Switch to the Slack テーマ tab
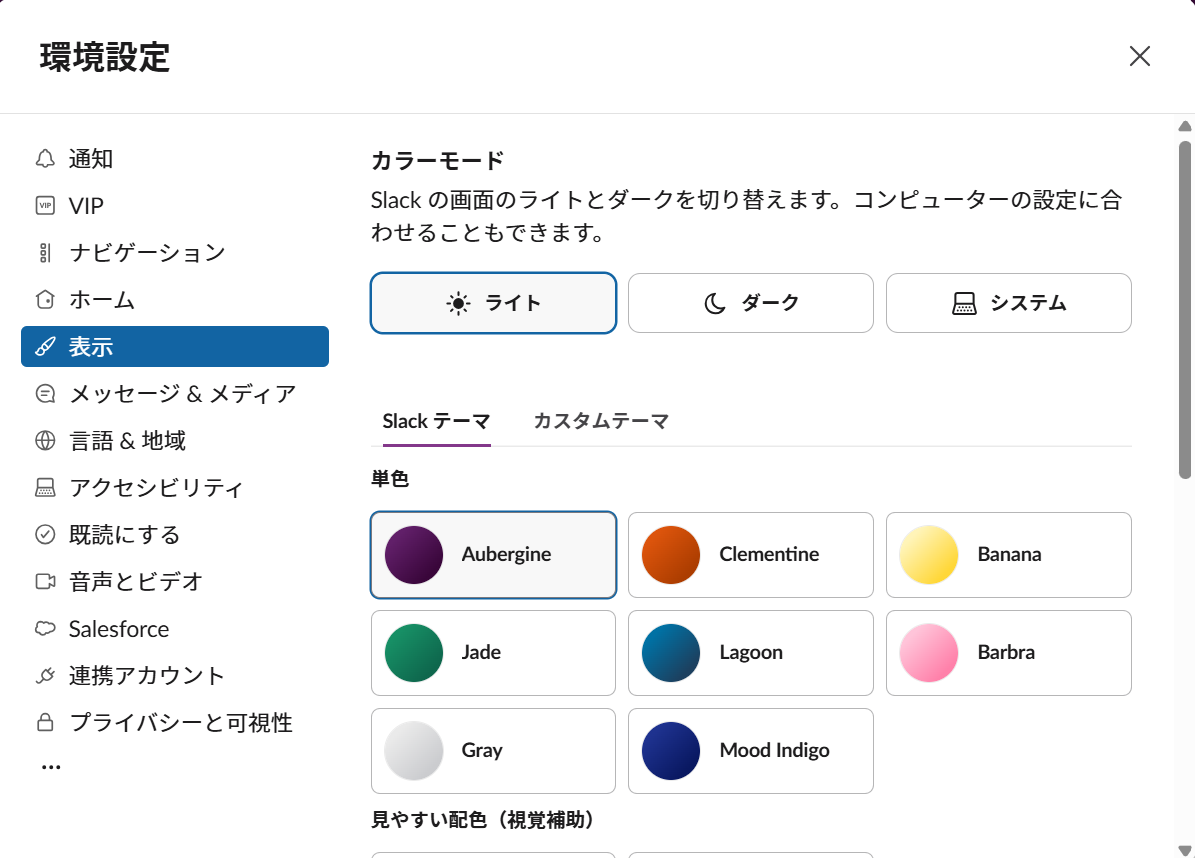The image size is (1195, 858). (x=436, y=421)
